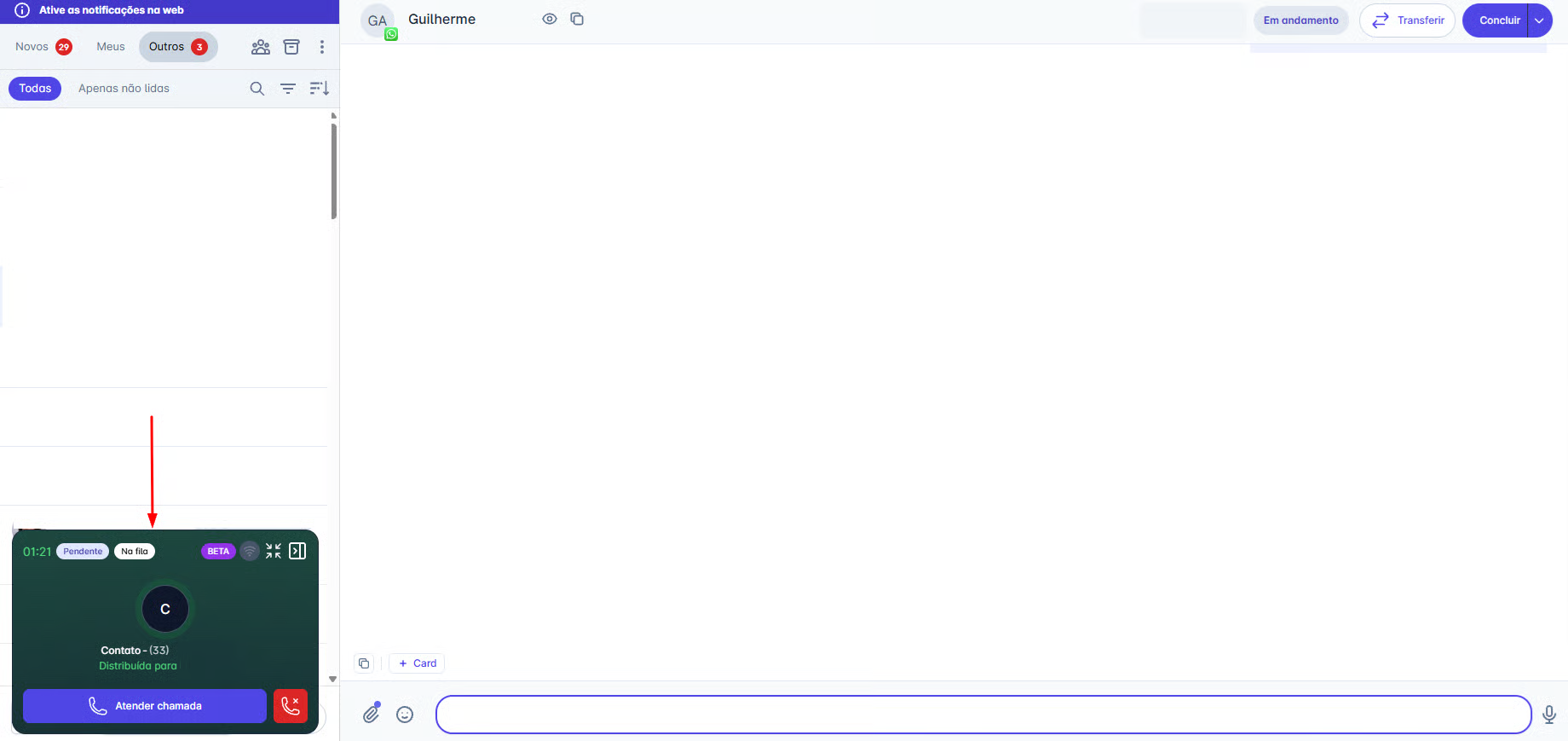Click the Contato - (33) caller name

click(135, 650)
